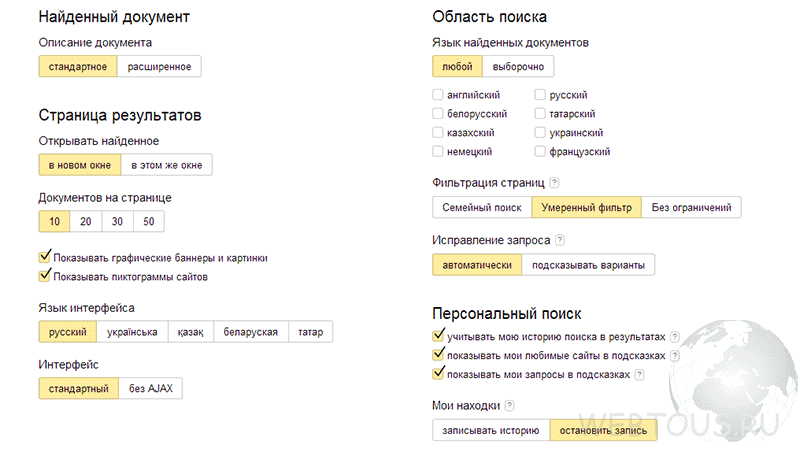Set documents per page to 20
The width and height of the screenshot is (800, 452).
[x=86, y=221]
